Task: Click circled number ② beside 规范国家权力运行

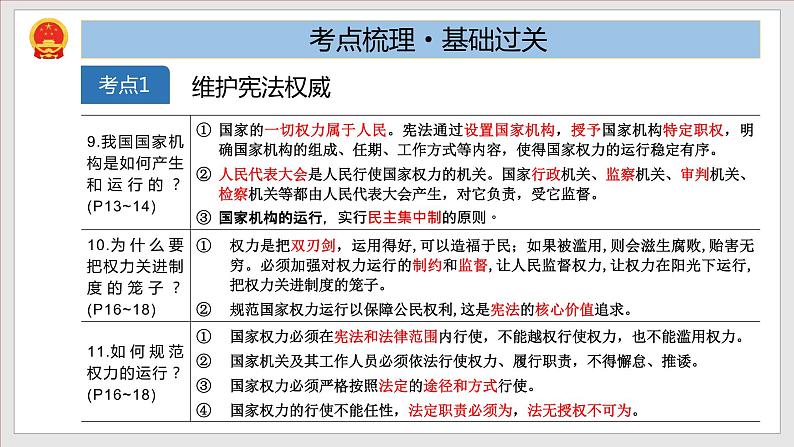Action: [202, 307]
